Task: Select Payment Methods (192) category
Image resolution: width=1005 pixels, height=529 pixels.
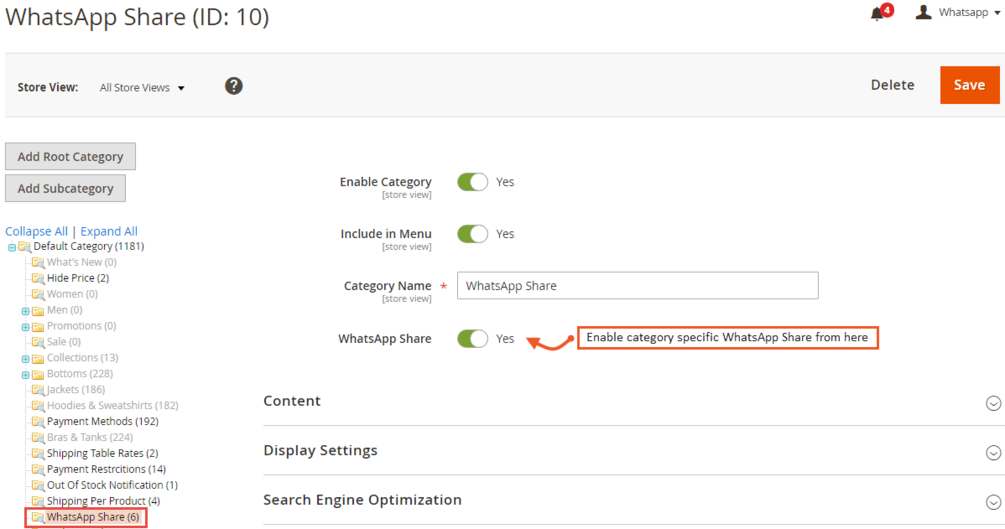Action: (103, 421)
